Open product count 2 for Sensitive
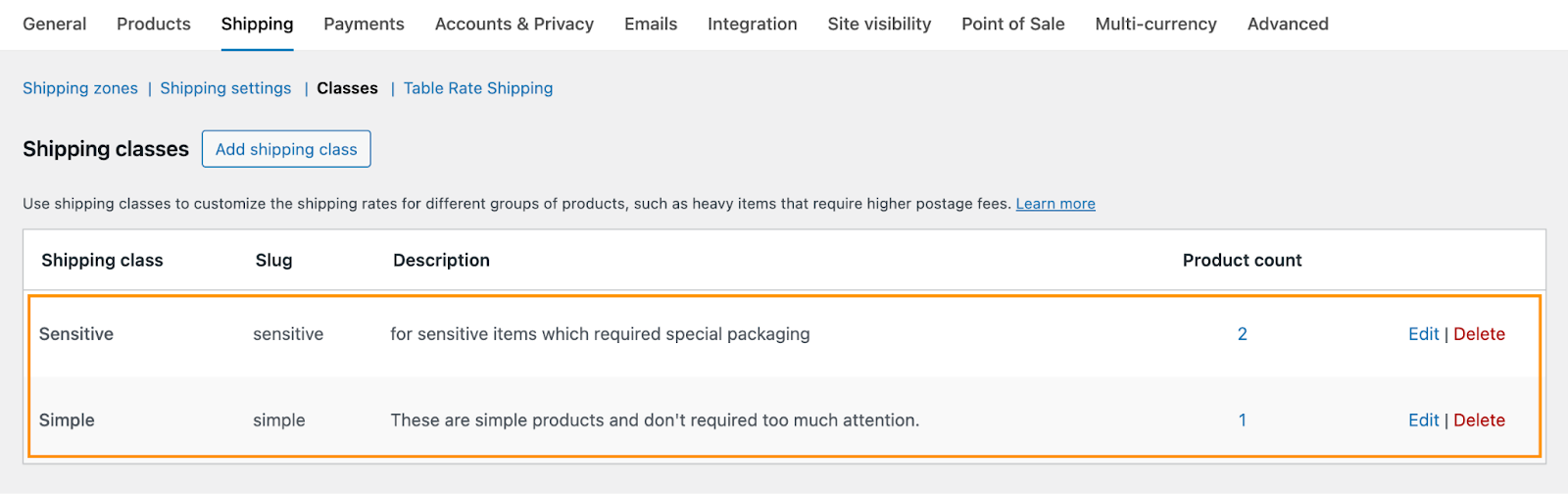The image size is (1568, 494). [x=1243, y=334]
